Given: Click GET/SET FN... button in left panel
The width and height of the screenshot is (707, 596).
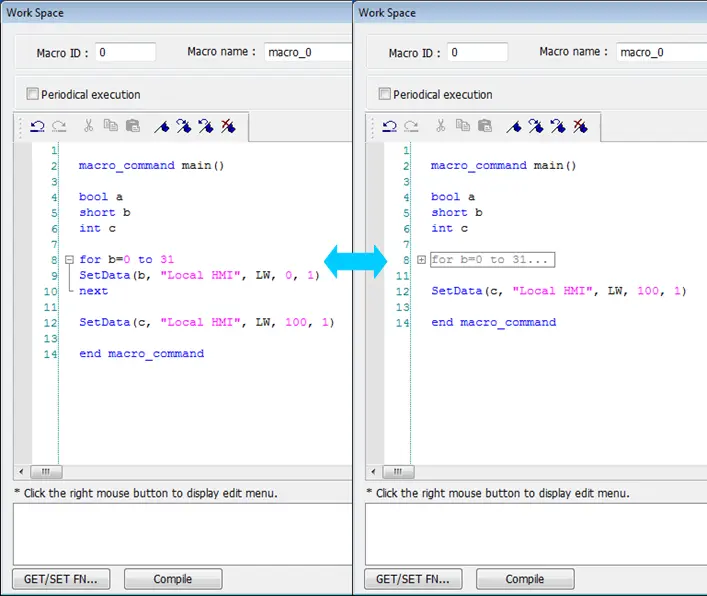Looking at the screenshot, I should [61, 579].
